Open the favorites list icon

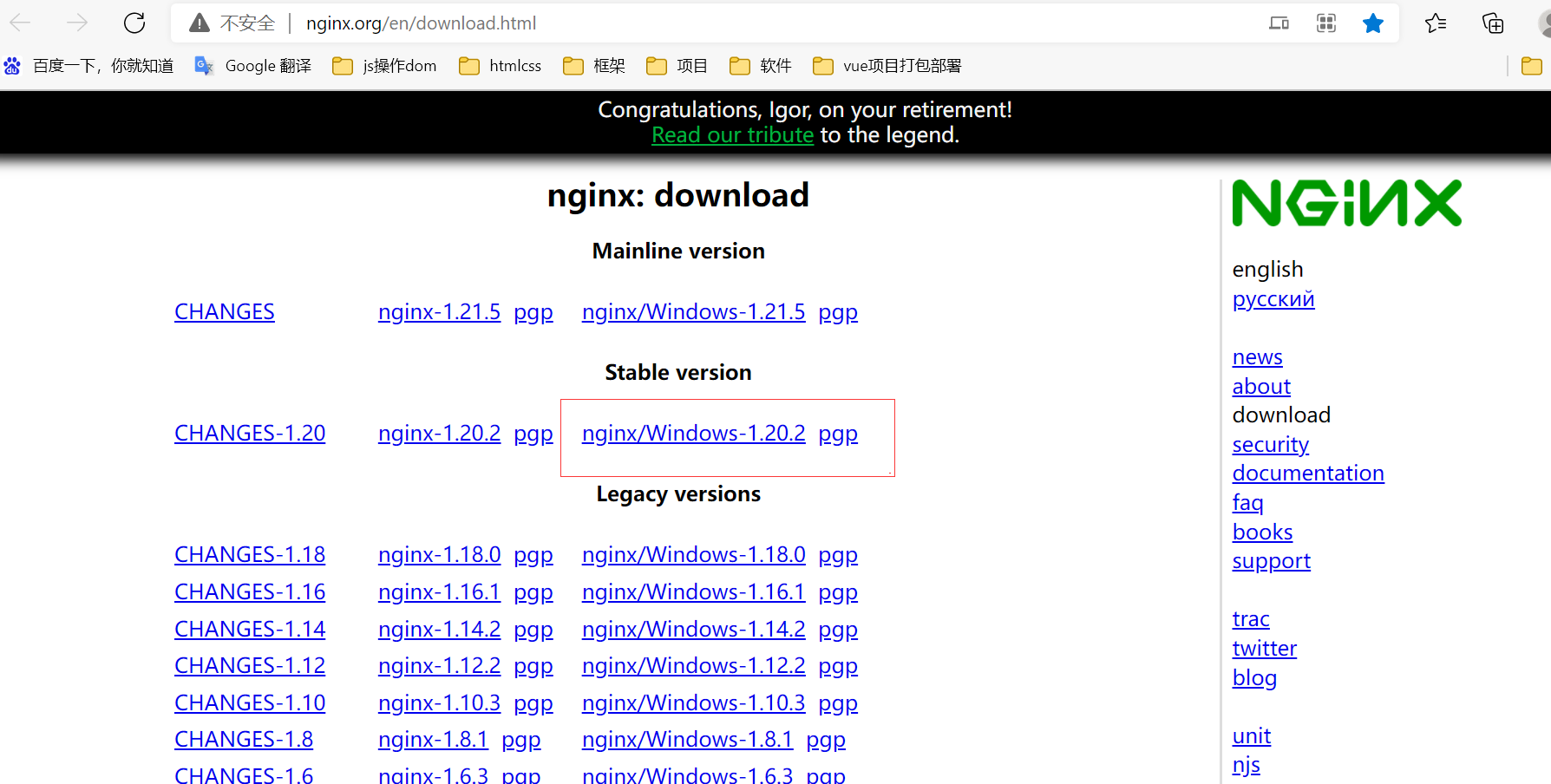pos(1436,23)
